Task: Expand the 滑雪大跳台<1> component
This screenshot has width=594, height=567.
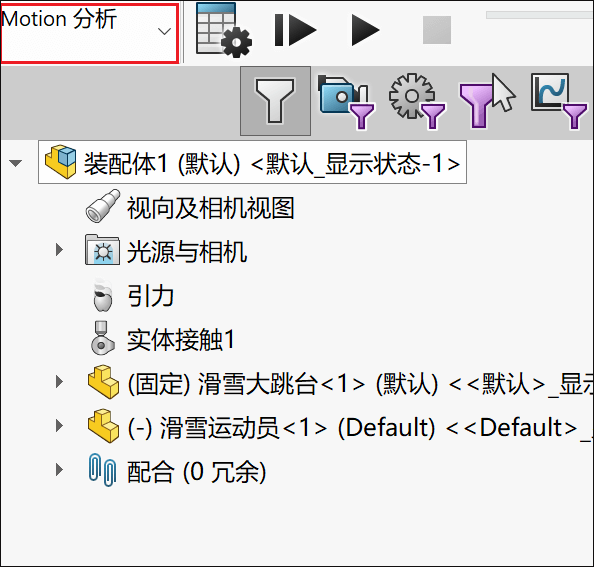Action: pos(59,381)
